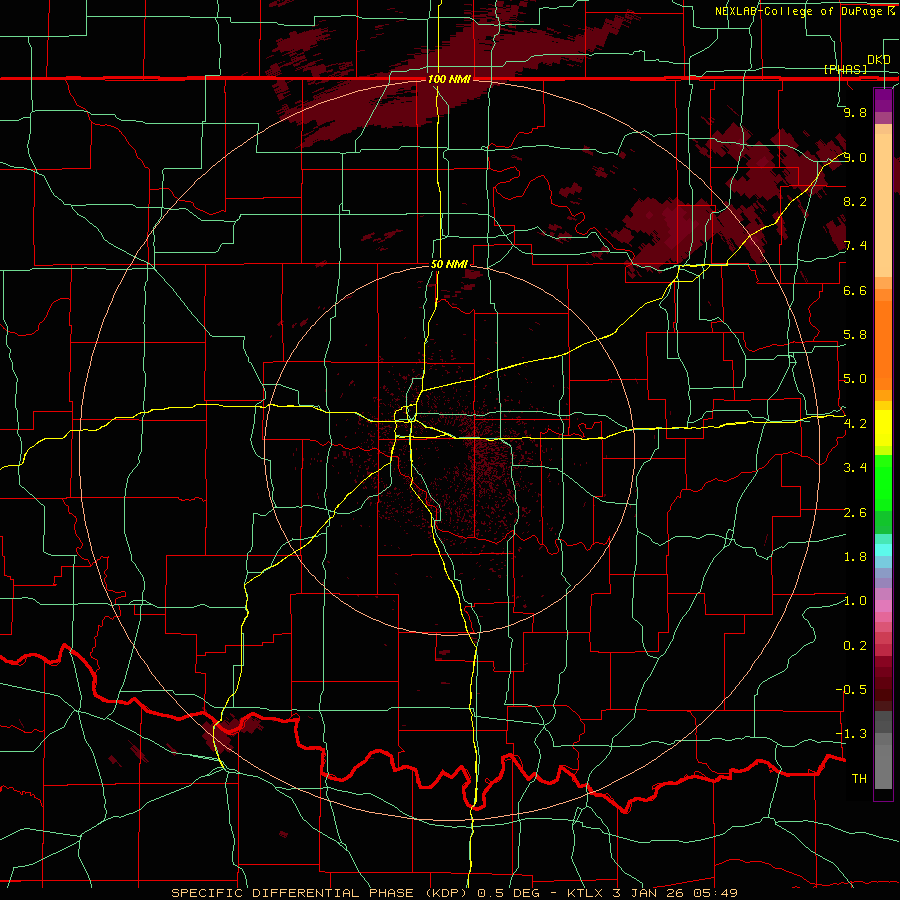This screenshot has height=900, width=900.
Task: Click the NEXLAB-College of DuPage credit text
Action: pos(800,11)
